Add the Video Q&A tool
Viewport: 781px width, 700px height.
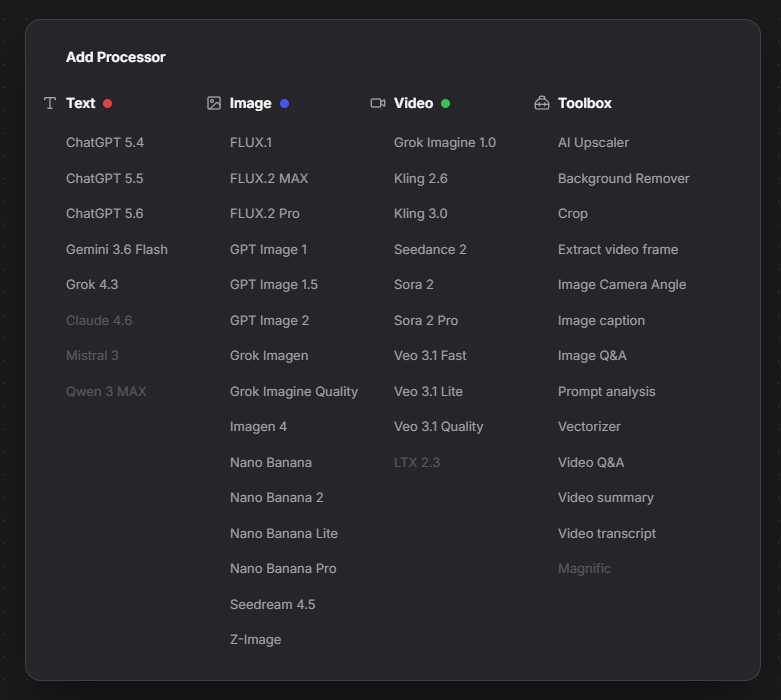click(591, 462)
